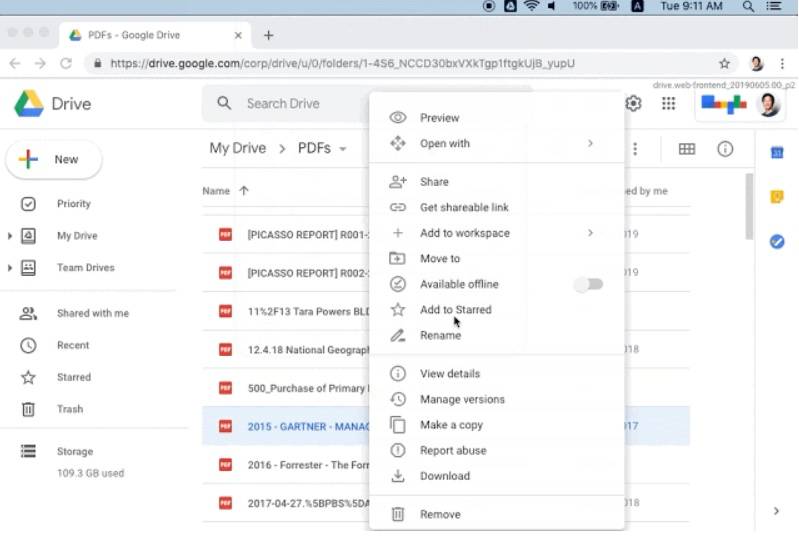The image size is (799, 537).
Task: Expand the My Drive tree arrow
Action: coord(9,236)
